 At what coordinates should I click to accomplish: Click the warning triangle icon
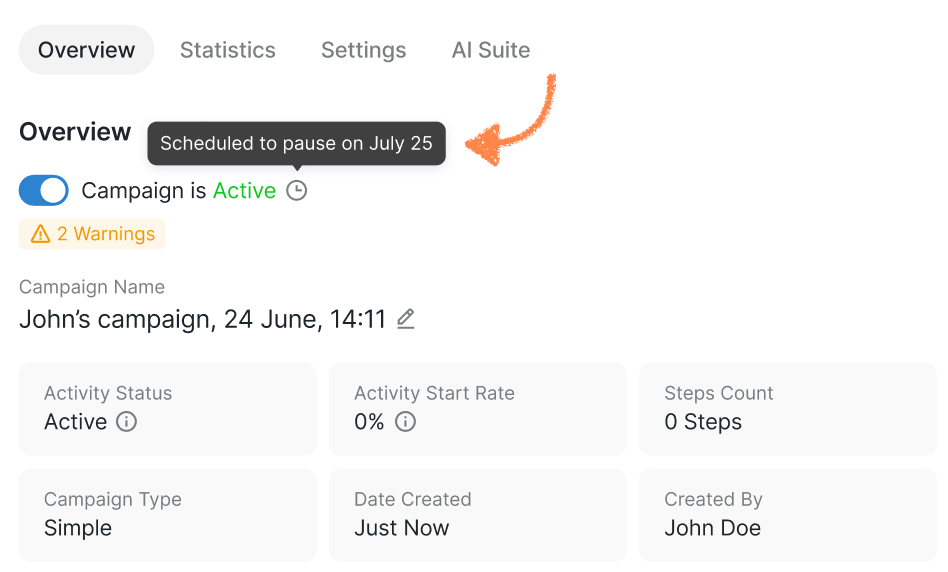pyautogui.click(x=40, y=234)
